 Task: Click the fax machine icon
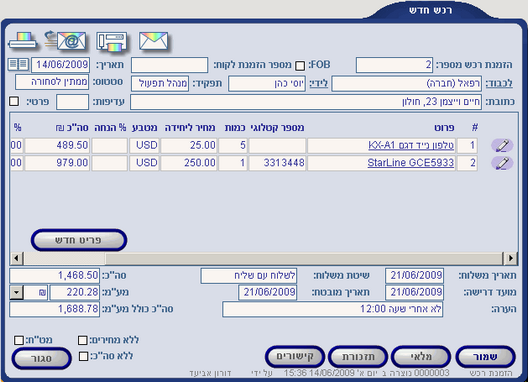(112, 42)
